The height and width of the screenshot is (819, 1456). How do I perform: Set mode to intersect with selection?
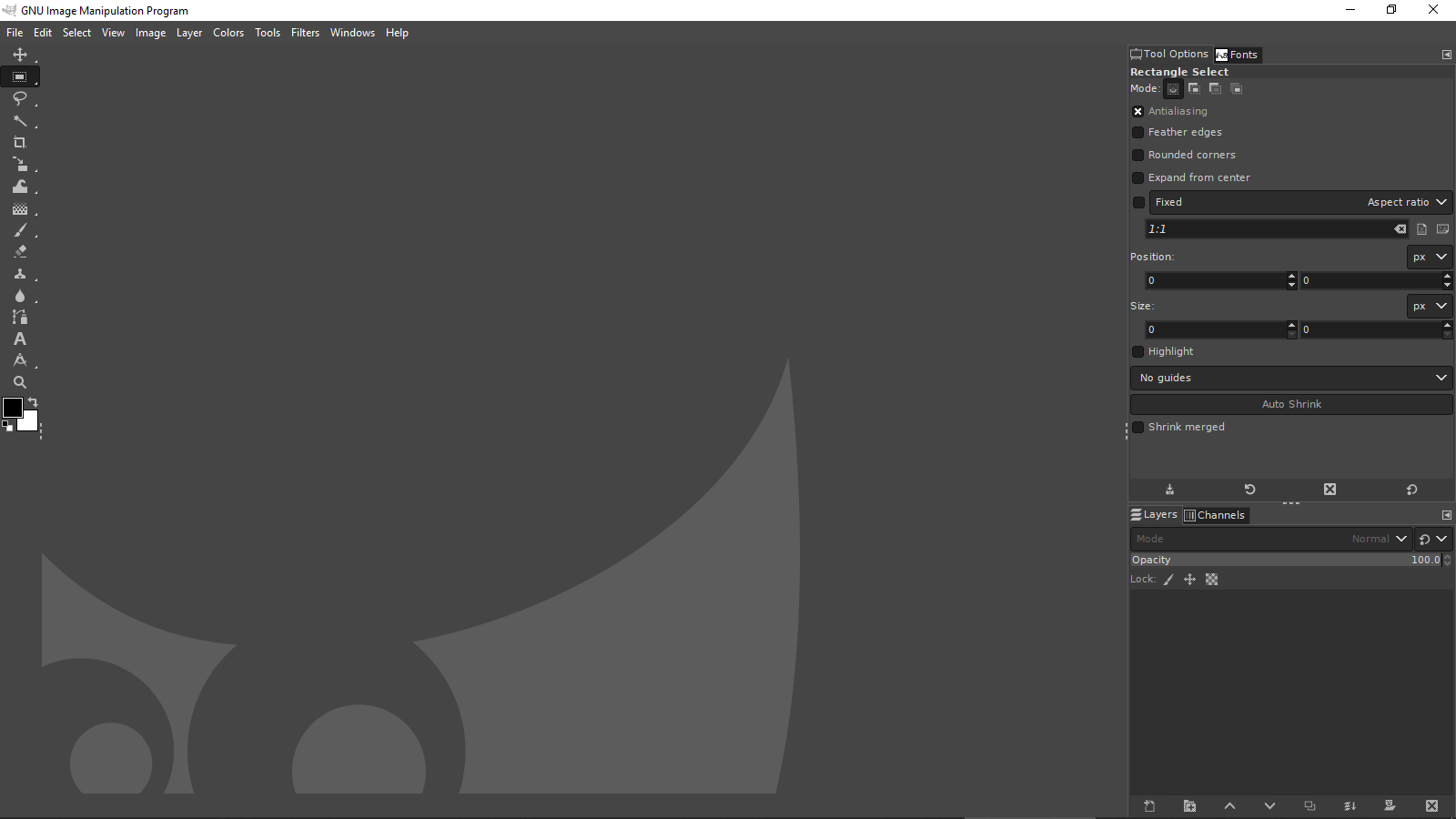coord(1236,88)
